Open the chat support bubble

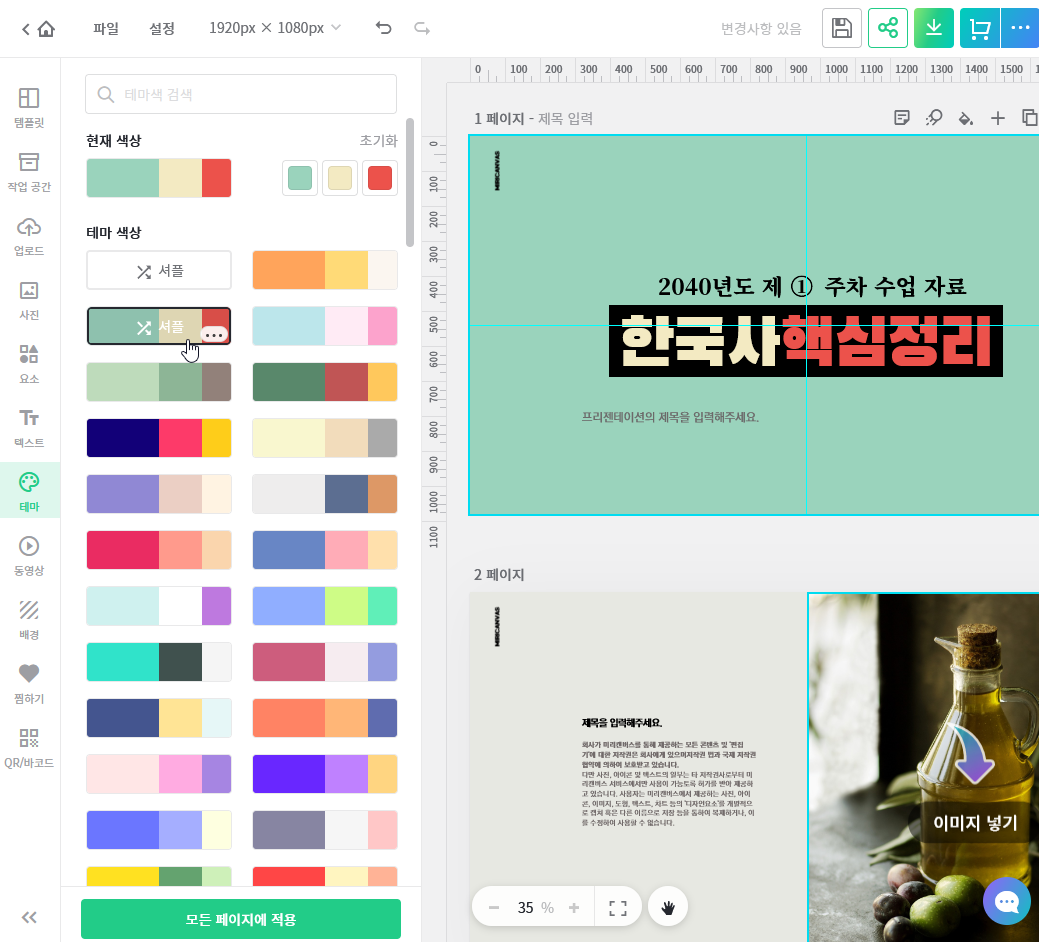pyautogui.click(x=1007, y=901)
